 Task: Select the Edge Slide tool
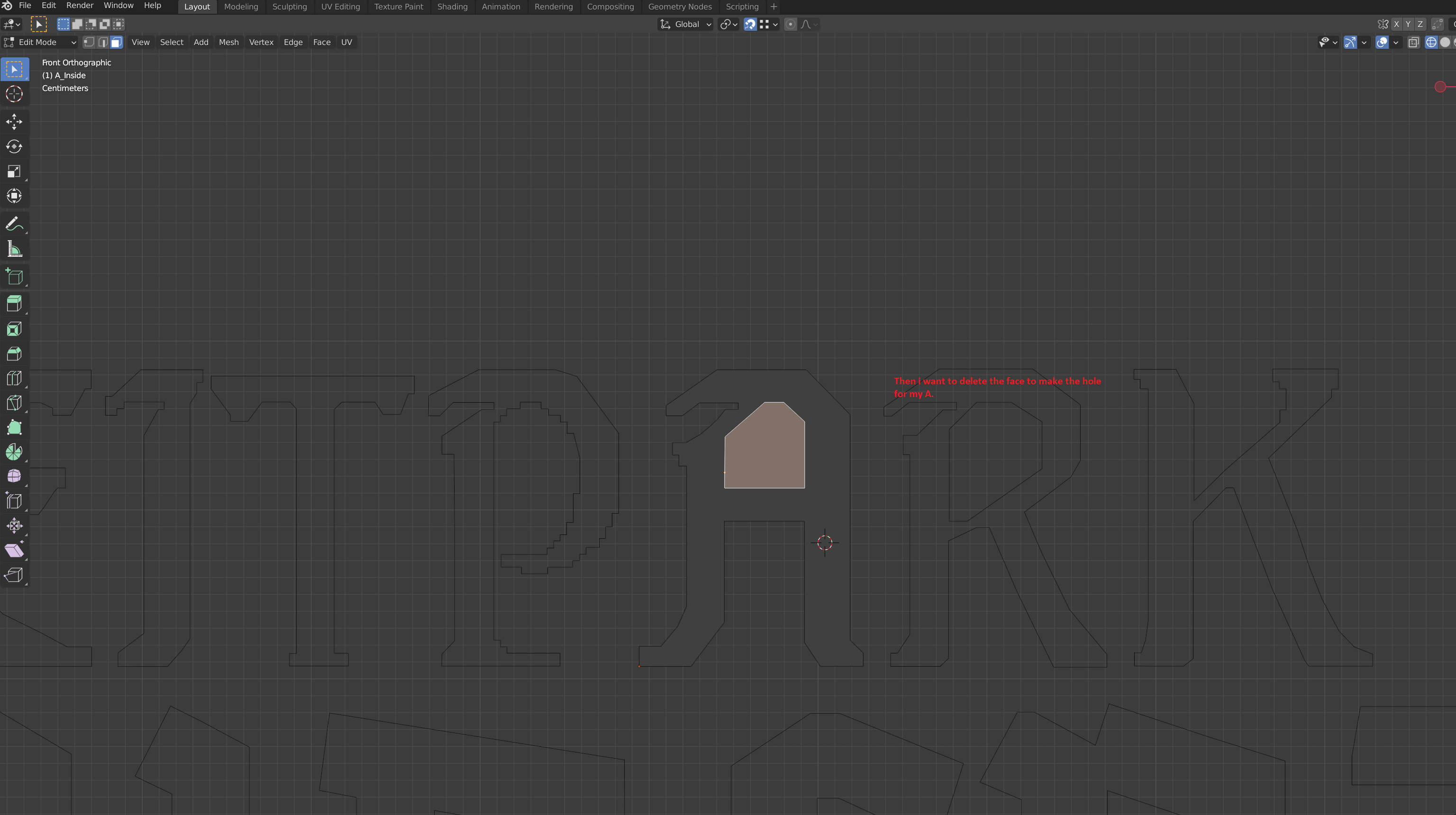tap(14, 501)
